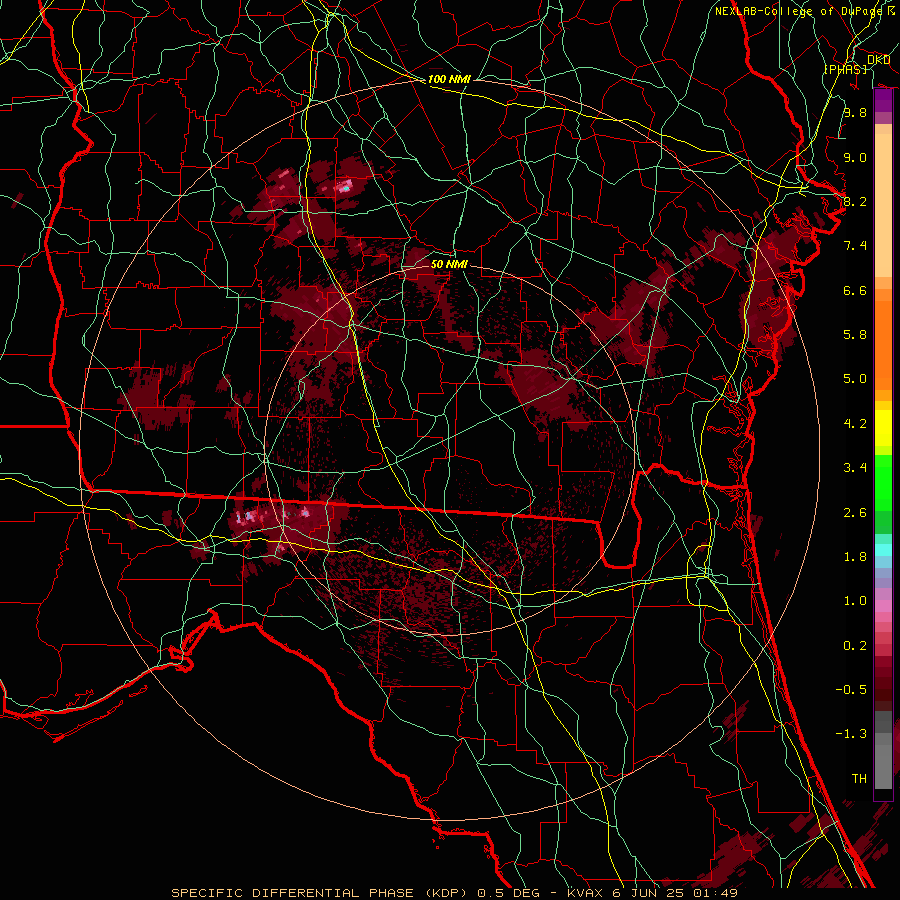The height and width of the screenshot is (900, 900).
Task: Click the 100 NMI range ring label
Action: pos(449,79)
